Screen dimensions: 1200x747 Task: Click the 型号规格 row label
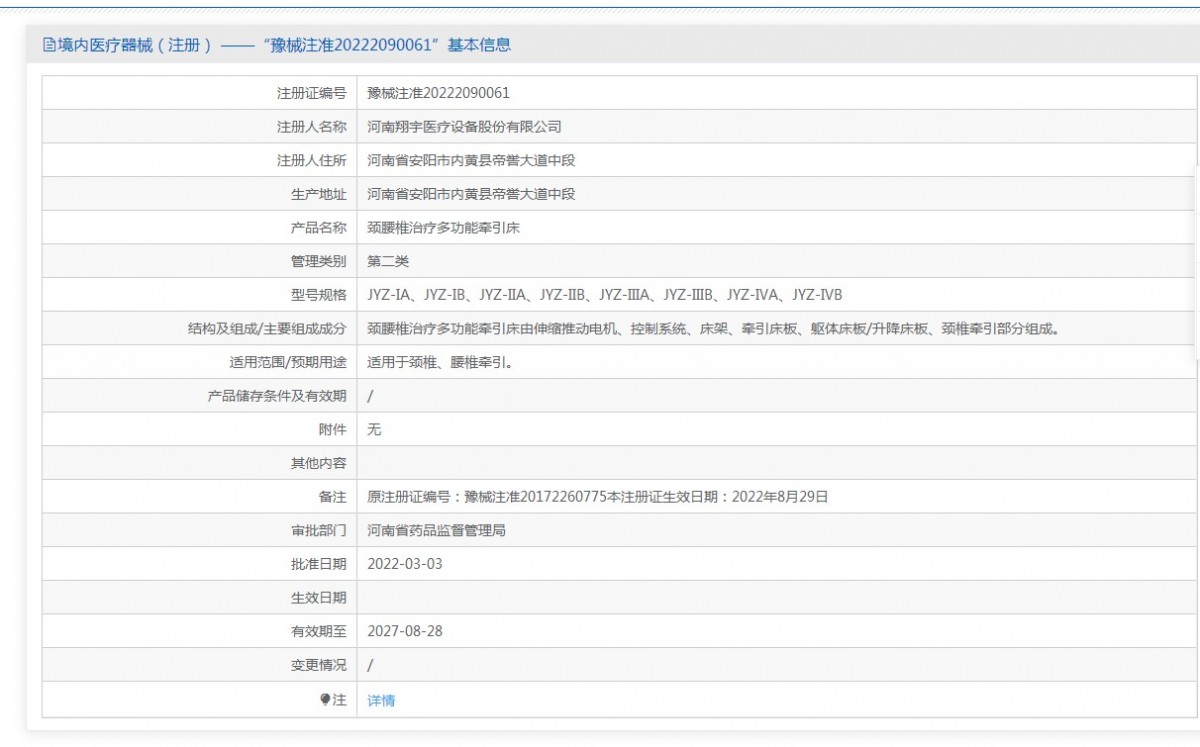coord(318,295)
